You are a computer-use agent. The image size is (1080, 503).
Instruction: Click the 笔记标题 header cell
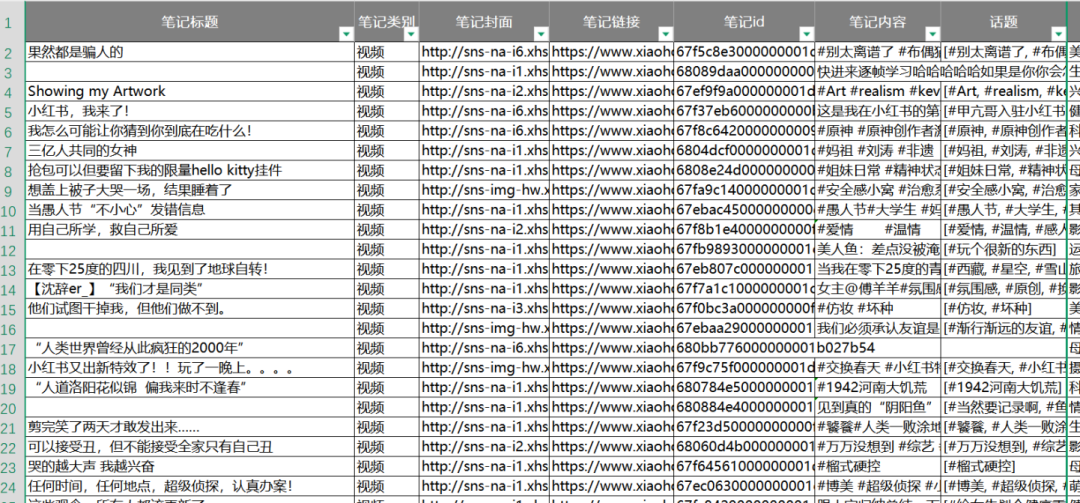189,21
